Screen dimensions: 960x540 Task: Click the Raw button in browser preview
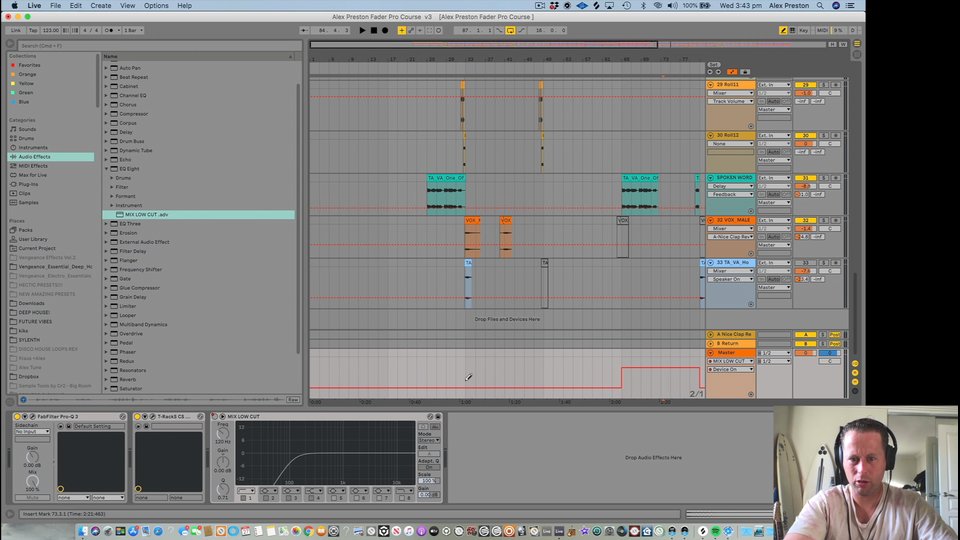tap(293, 400)
